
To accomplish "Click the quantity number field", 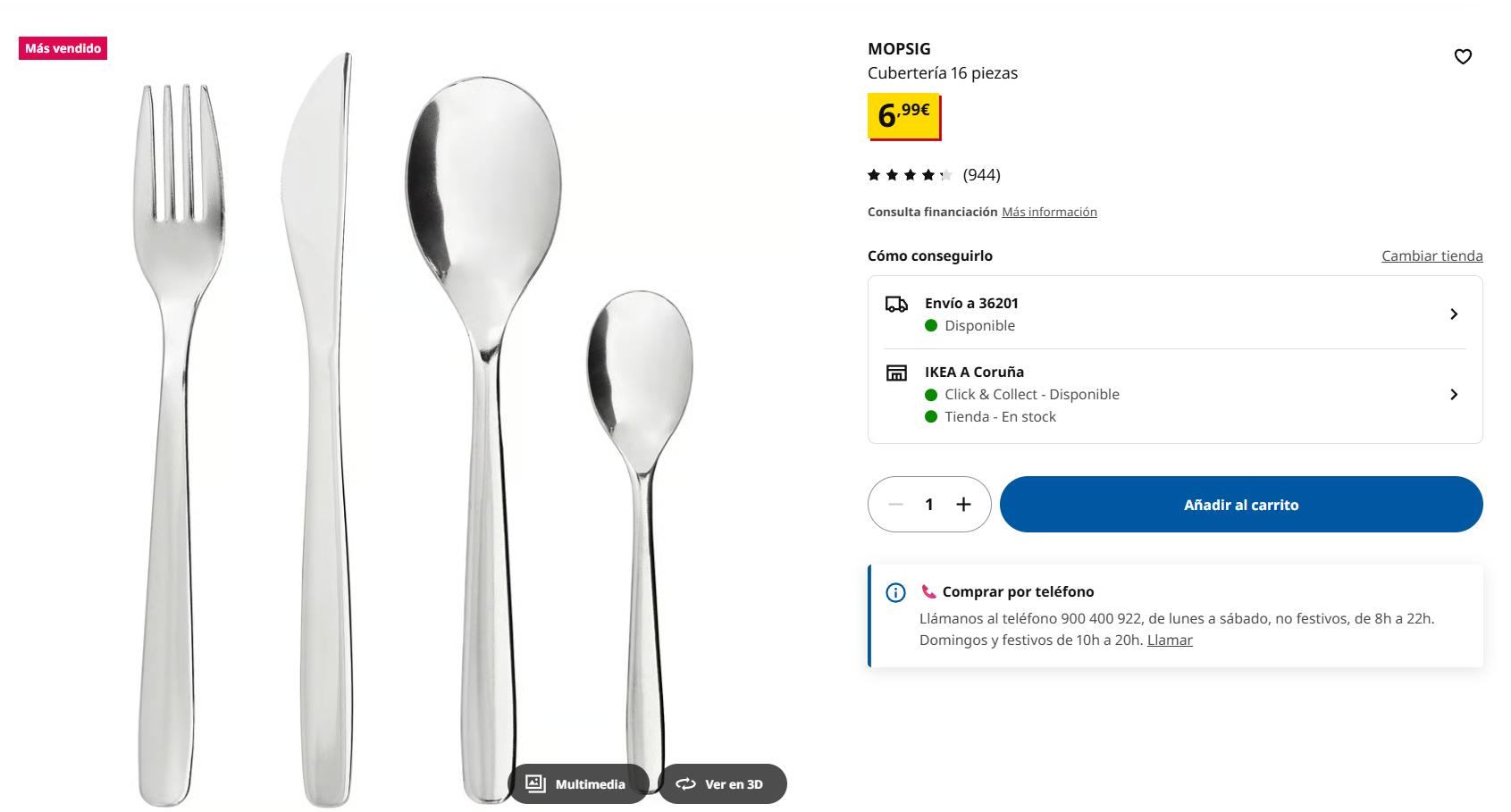I will pos(929,505).
